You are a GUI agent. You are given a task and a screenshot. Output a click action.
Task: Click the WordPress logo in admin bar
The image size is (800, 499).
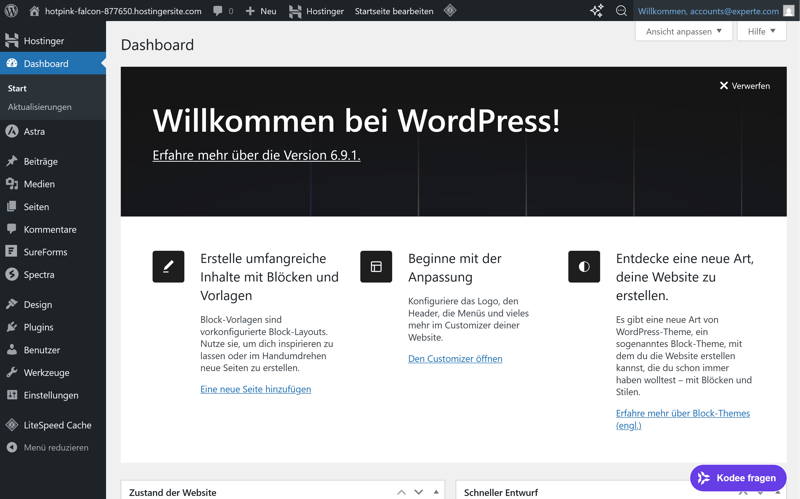pos(12,11)
